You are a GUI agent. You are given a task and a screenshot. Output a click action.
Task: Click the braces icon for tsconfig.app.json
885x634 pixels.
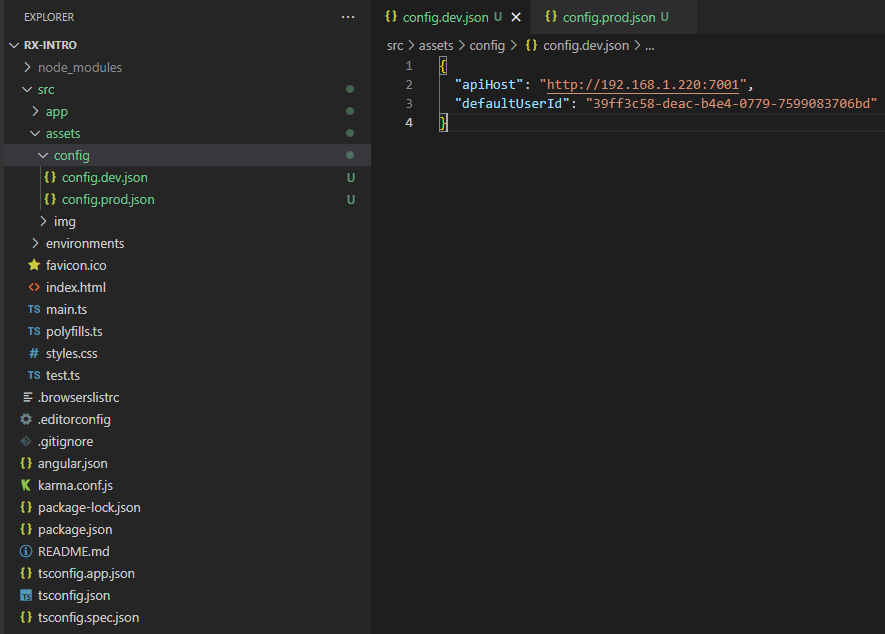[x=26, y=573]
